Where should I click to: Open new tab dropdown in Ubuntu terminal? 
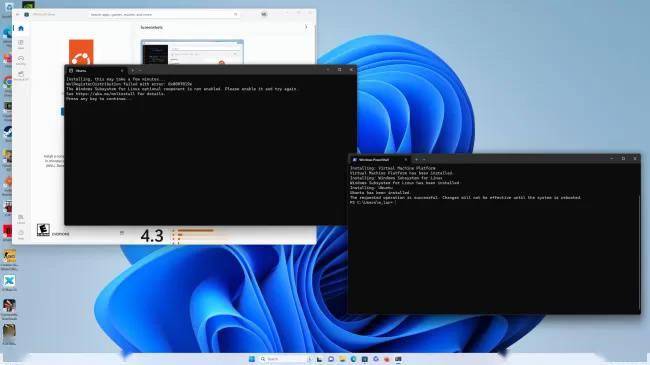[x=140, y=71]
